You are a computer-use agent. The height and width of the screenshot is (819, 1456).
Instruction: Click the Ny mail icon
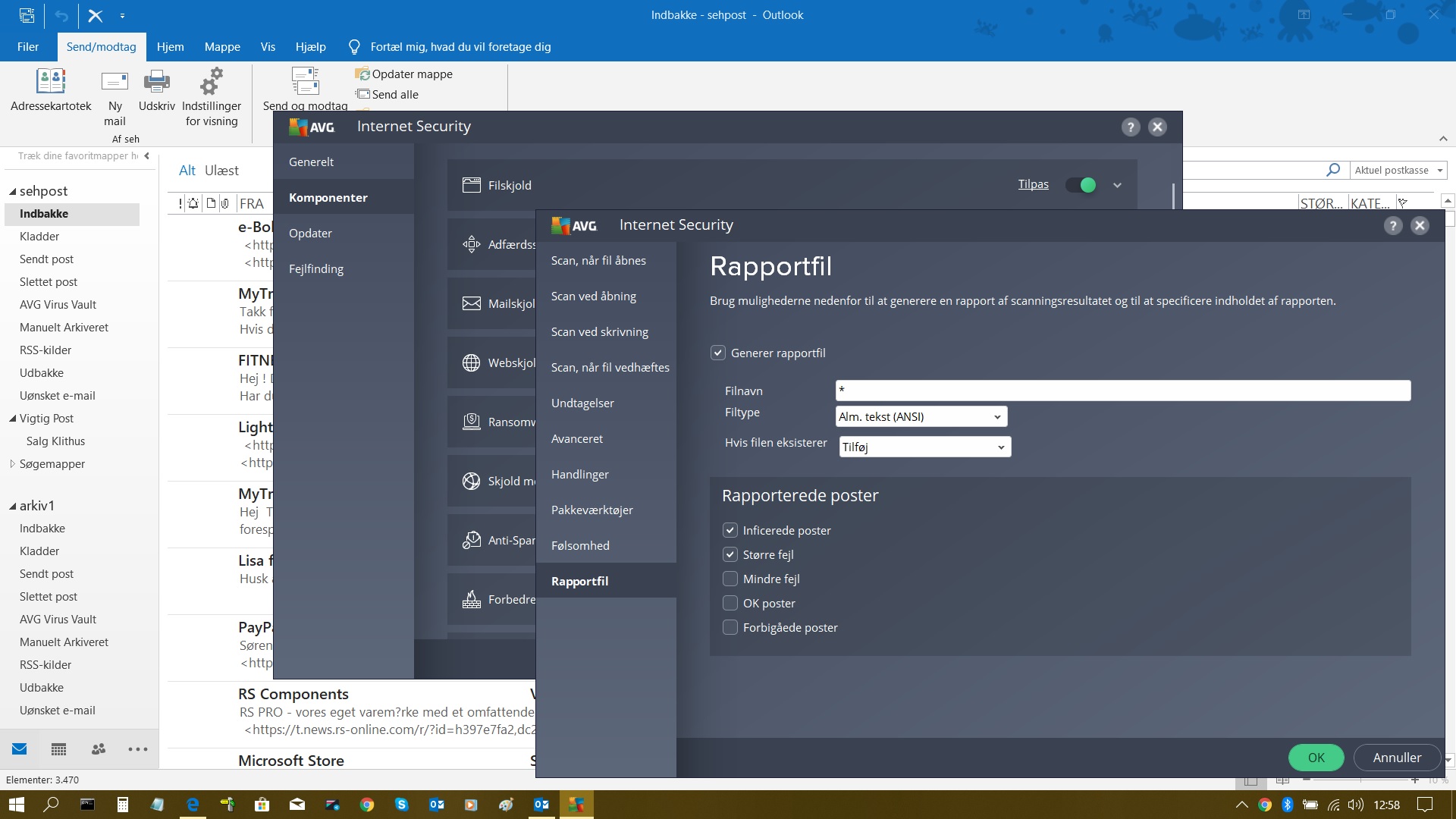point(115,81)
